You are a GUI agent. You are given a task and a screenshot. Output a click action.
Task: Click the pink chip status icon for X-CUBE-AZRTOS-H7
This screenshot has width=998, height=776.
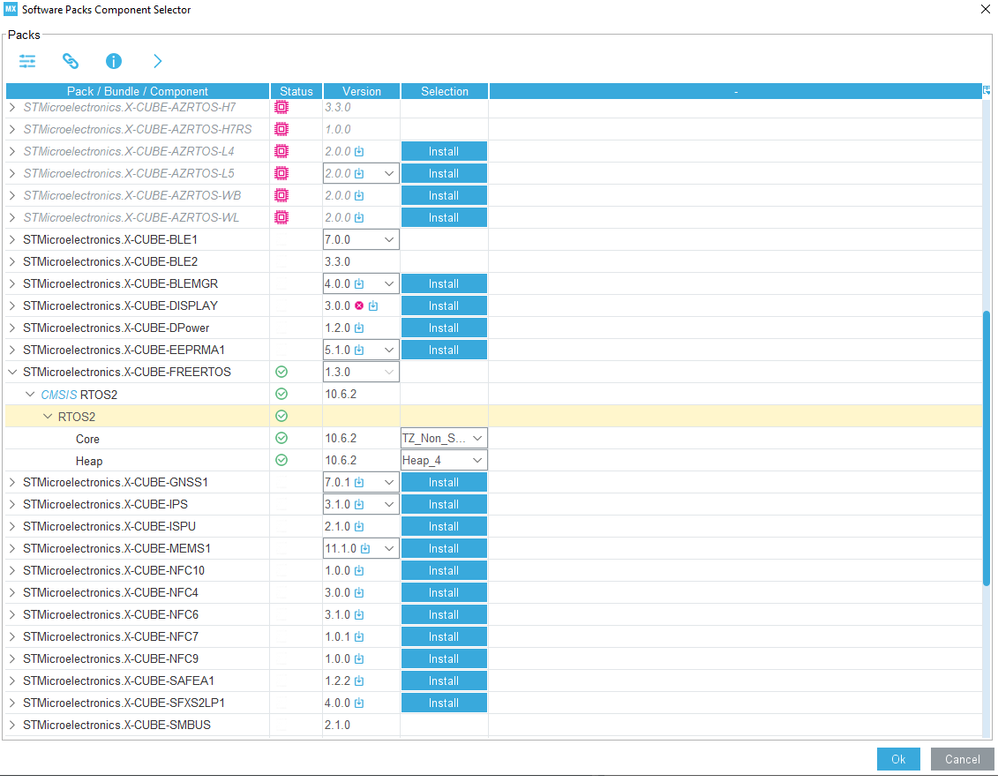tap(281, 107)
